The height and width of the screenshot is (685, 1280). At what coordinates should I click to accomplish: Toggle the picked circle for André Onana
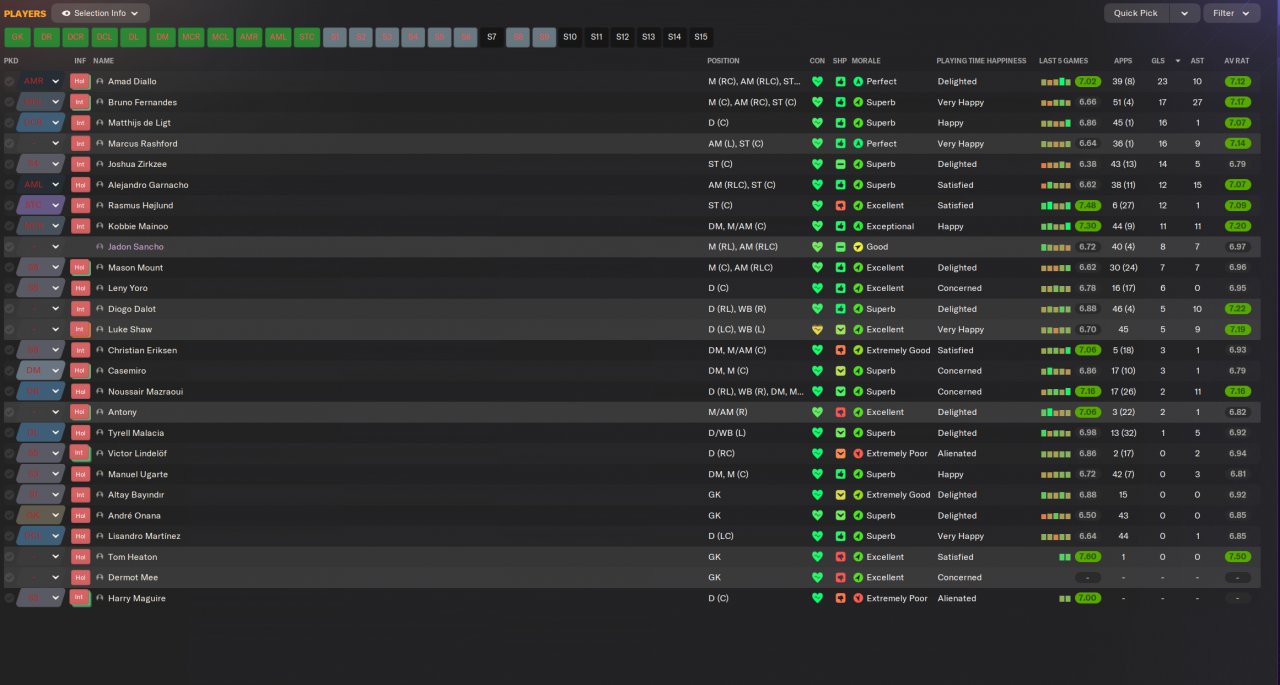[x=10, y=515]
